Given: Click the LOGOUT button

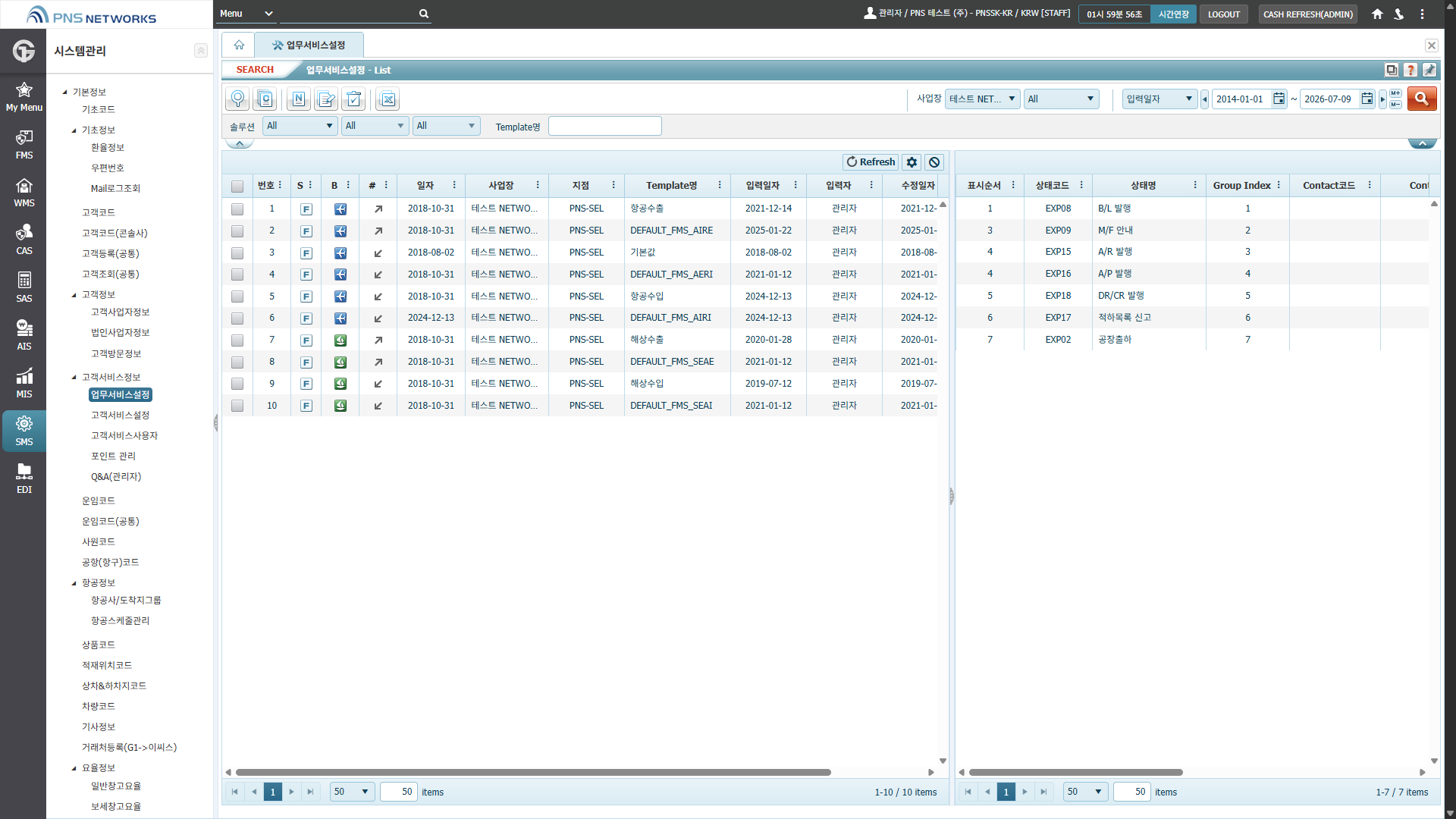Looking at the screenshot, I should (1223, 14).
